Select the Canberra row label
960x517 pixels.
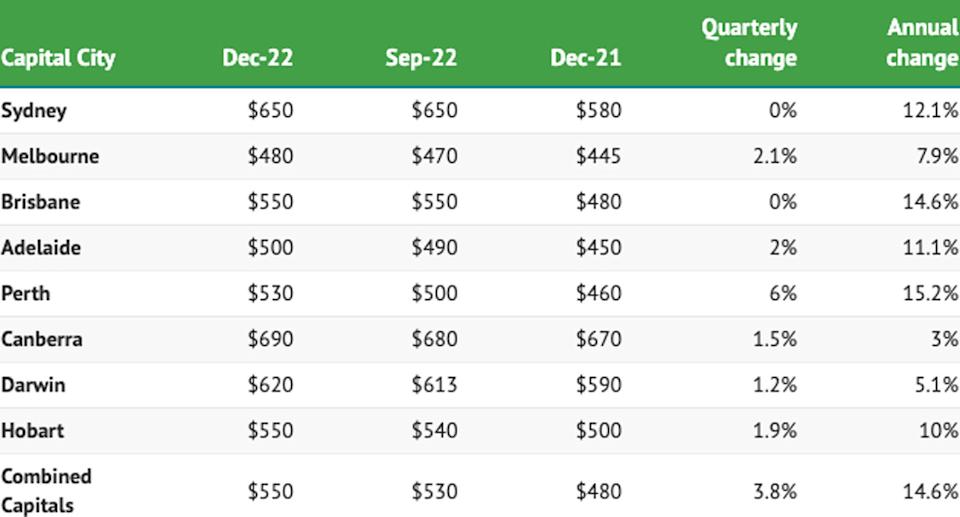pos(42,339)
